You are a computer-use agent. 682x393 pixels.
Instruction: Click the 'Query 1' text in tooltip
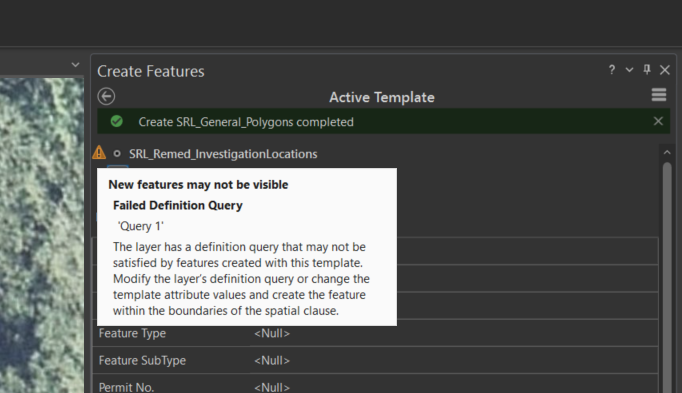pos(140,226)
